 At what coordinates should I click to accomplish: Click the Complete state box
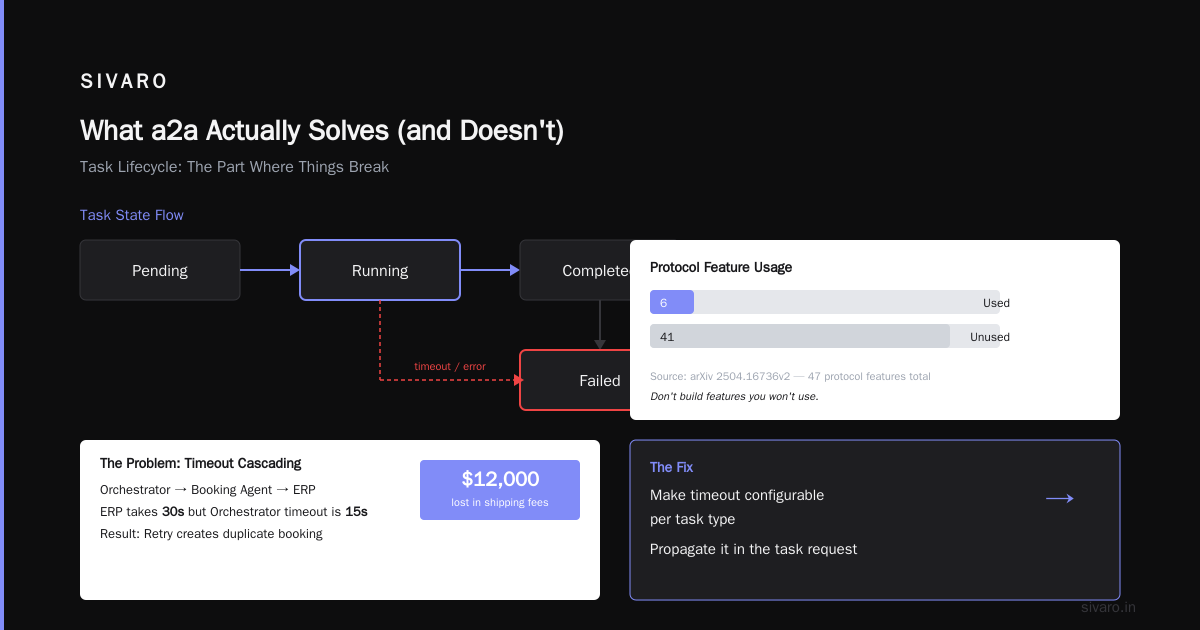[x=575, y=270]
